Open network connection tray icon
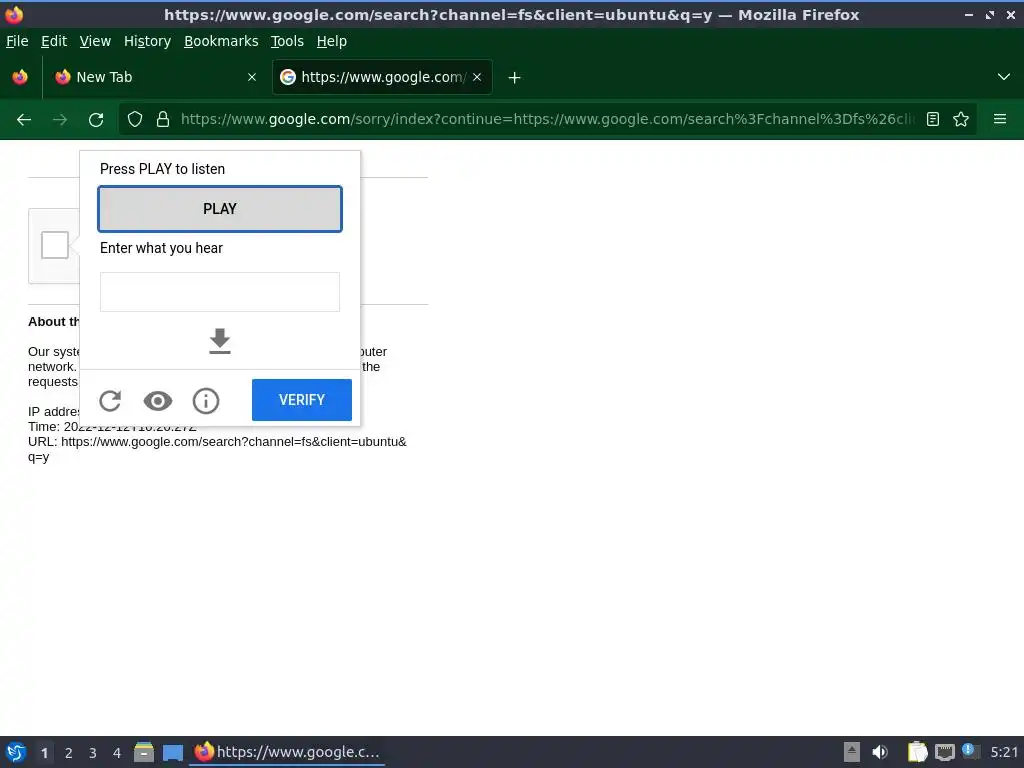Image resolution: width=1024 pixels, height=768 pixels. tap(944, 752)
